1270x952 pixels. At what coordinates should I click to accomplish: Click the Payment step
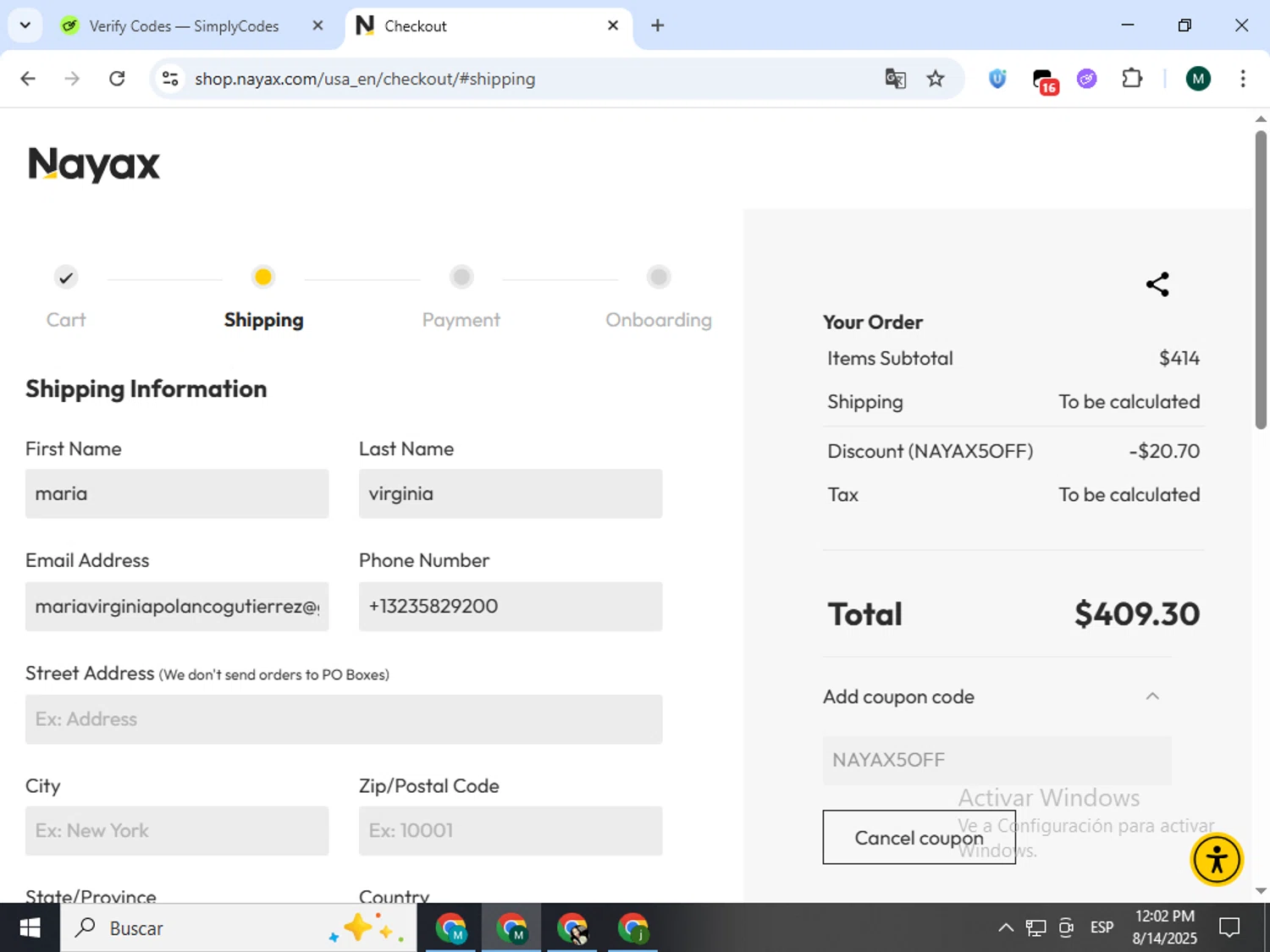point(461,298)
